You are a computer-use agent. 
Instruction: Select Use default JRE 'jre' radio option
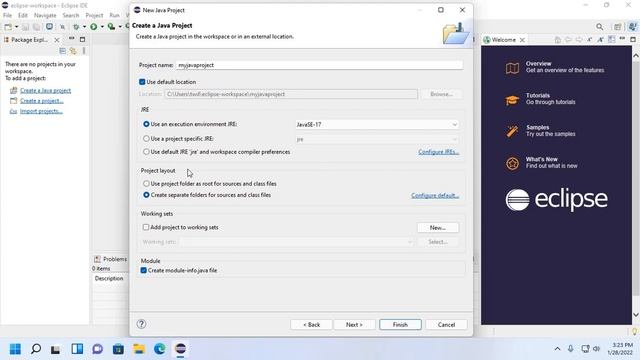pos(146,152)
